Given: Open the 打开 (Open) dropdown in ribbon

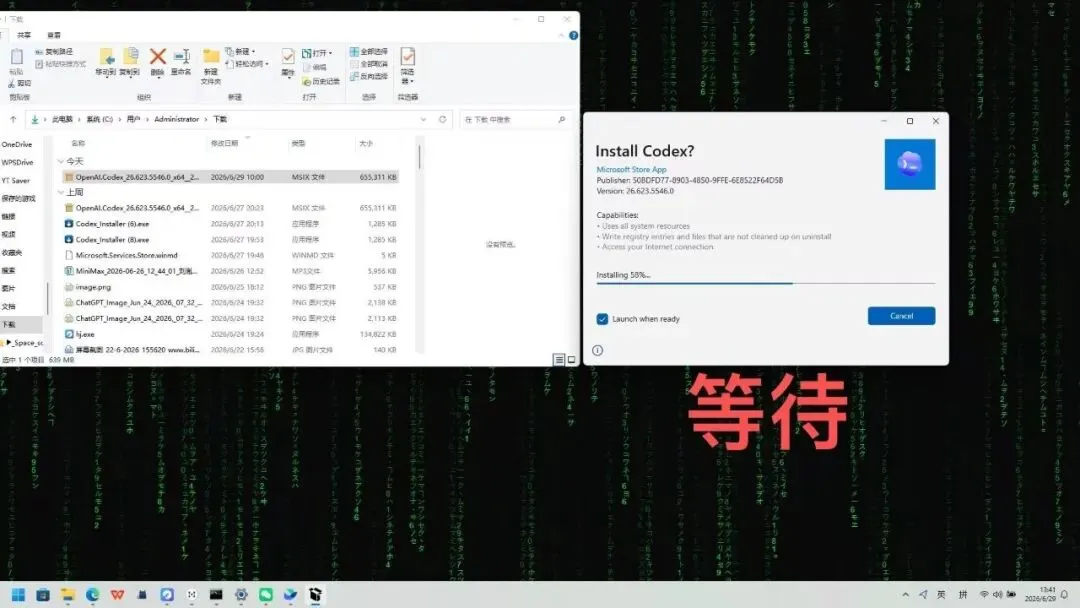Looking at the screenshot, I should [x=318, y=53].
